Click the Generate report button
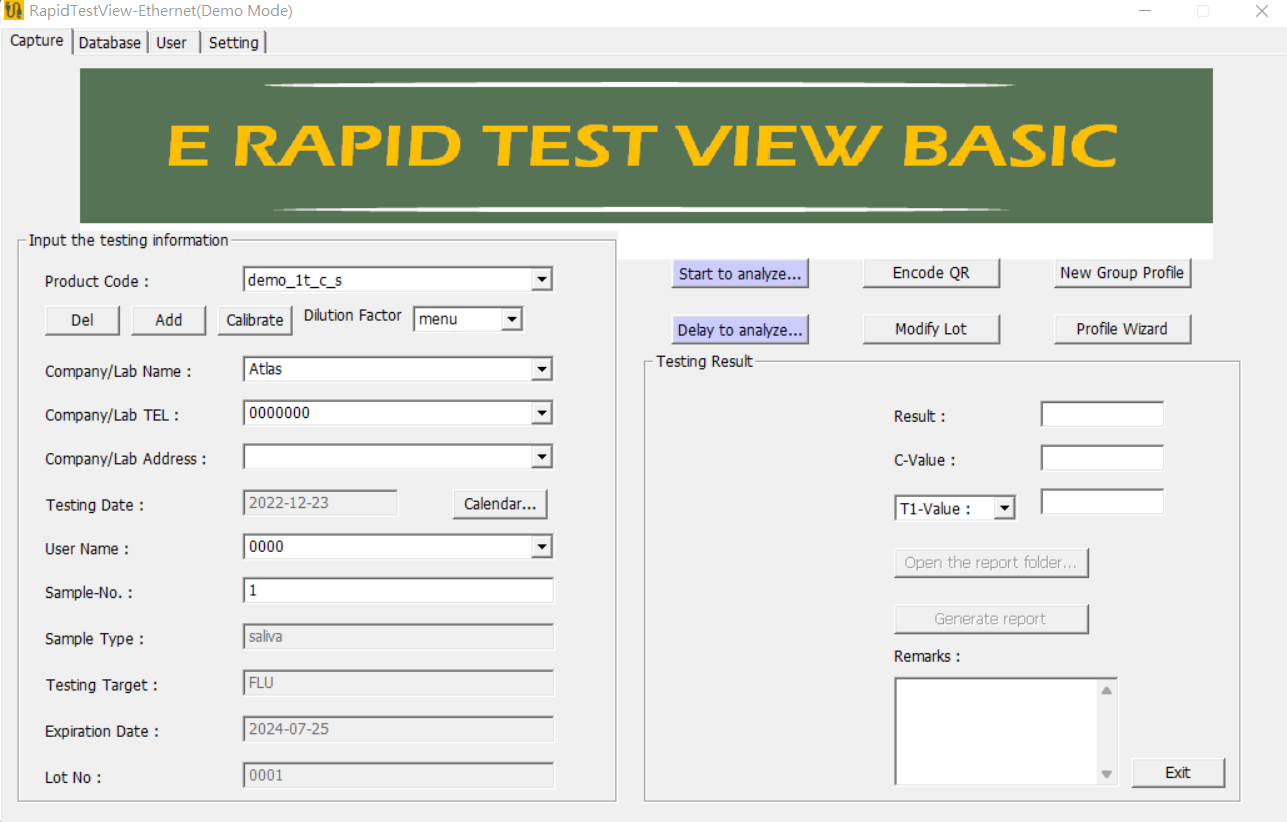This screenshot has height=822, width=1287. 991,619
